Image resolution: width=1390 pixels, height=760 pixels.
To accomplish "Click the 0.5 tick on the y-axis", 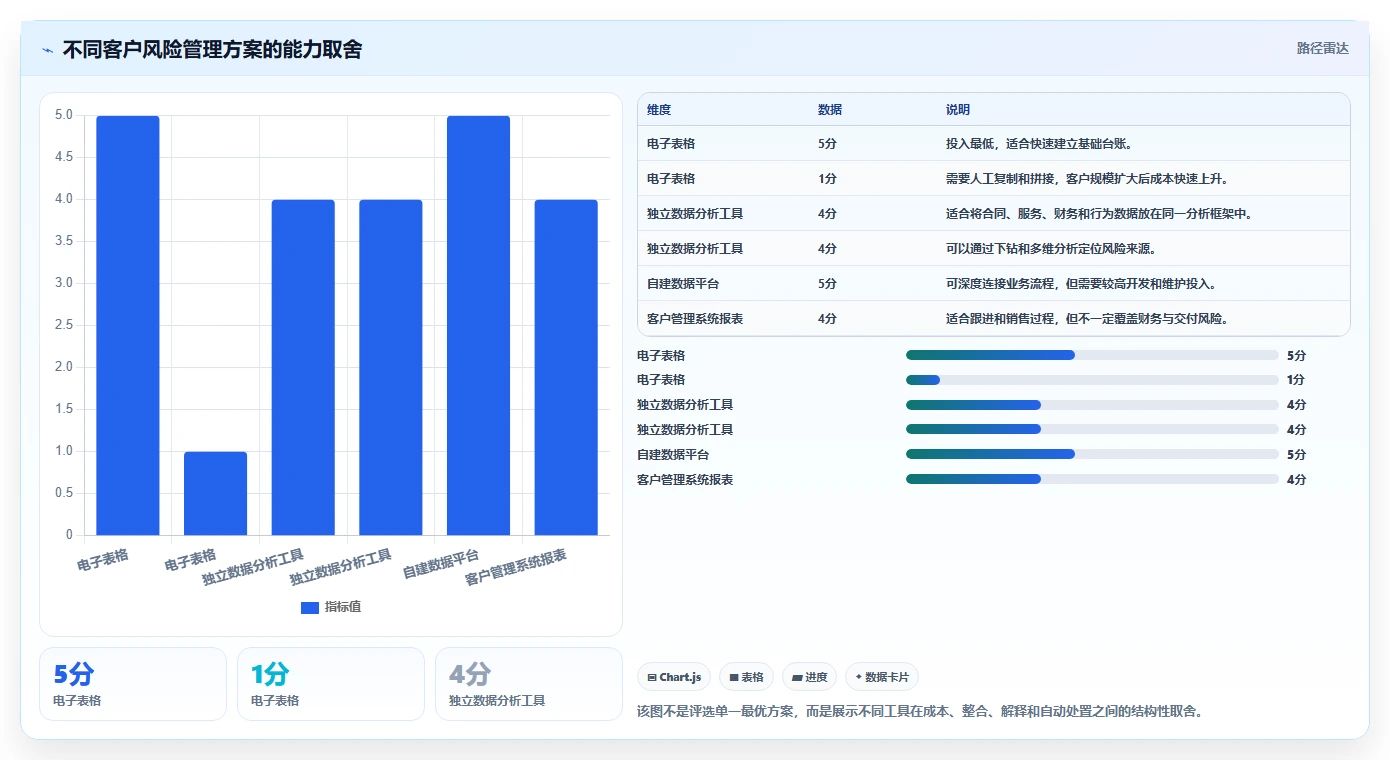I will tap(64, 493).
